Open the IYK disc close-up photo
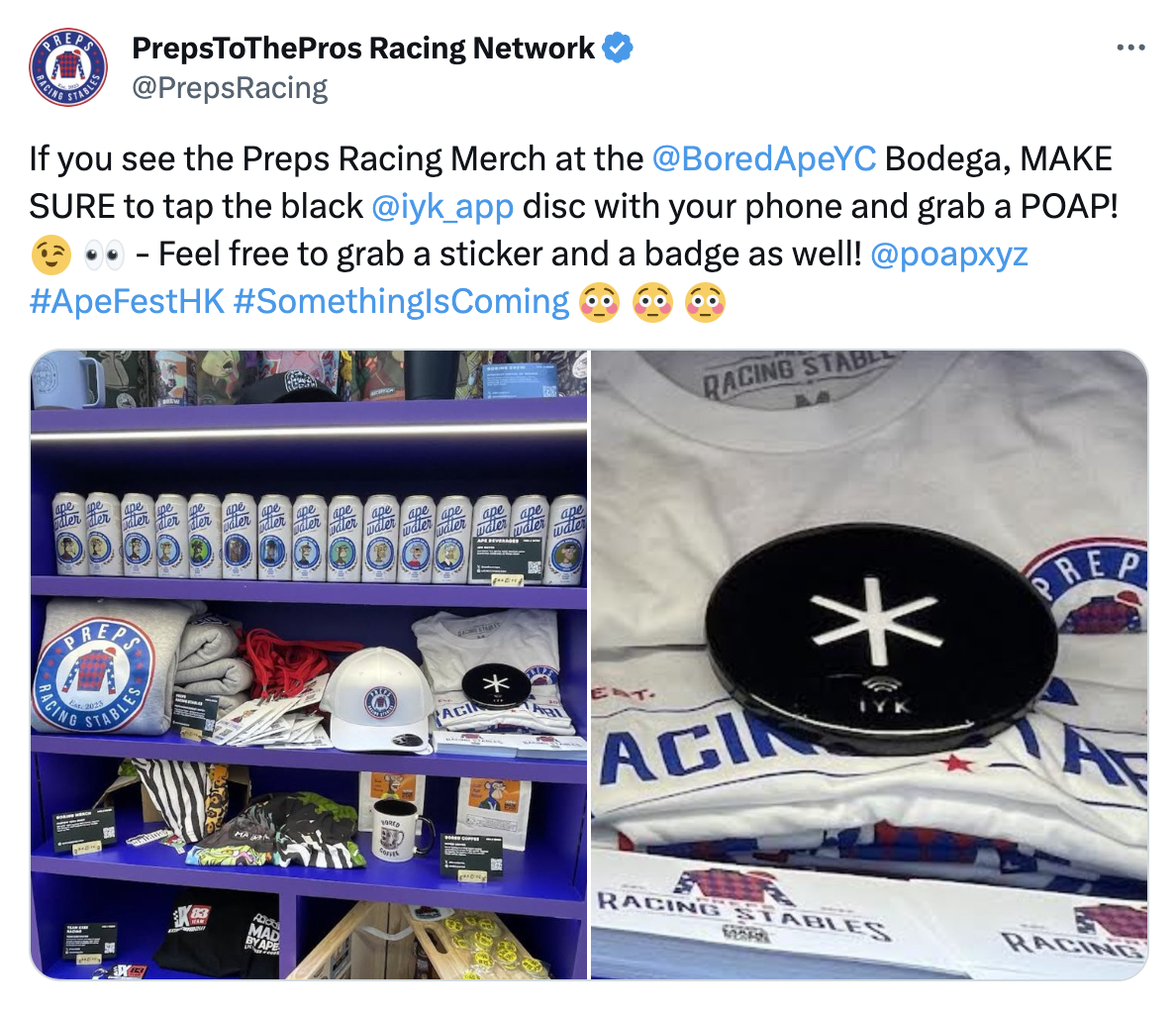The image size is (1176, 1016). 869,664
